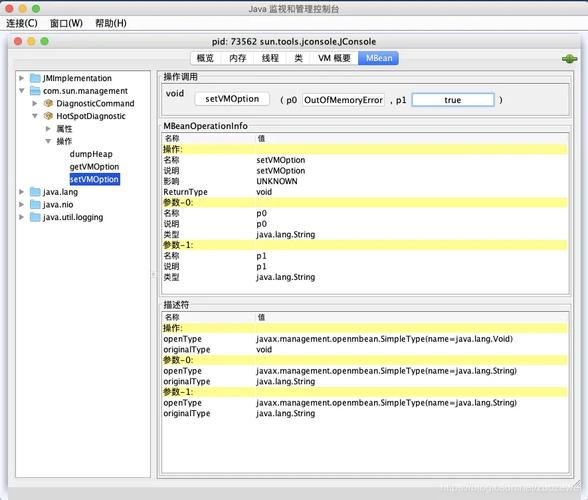This screenshot has height=500, width=588.
Task: Switch to the 内存 tab
Action: coord(237,58)
